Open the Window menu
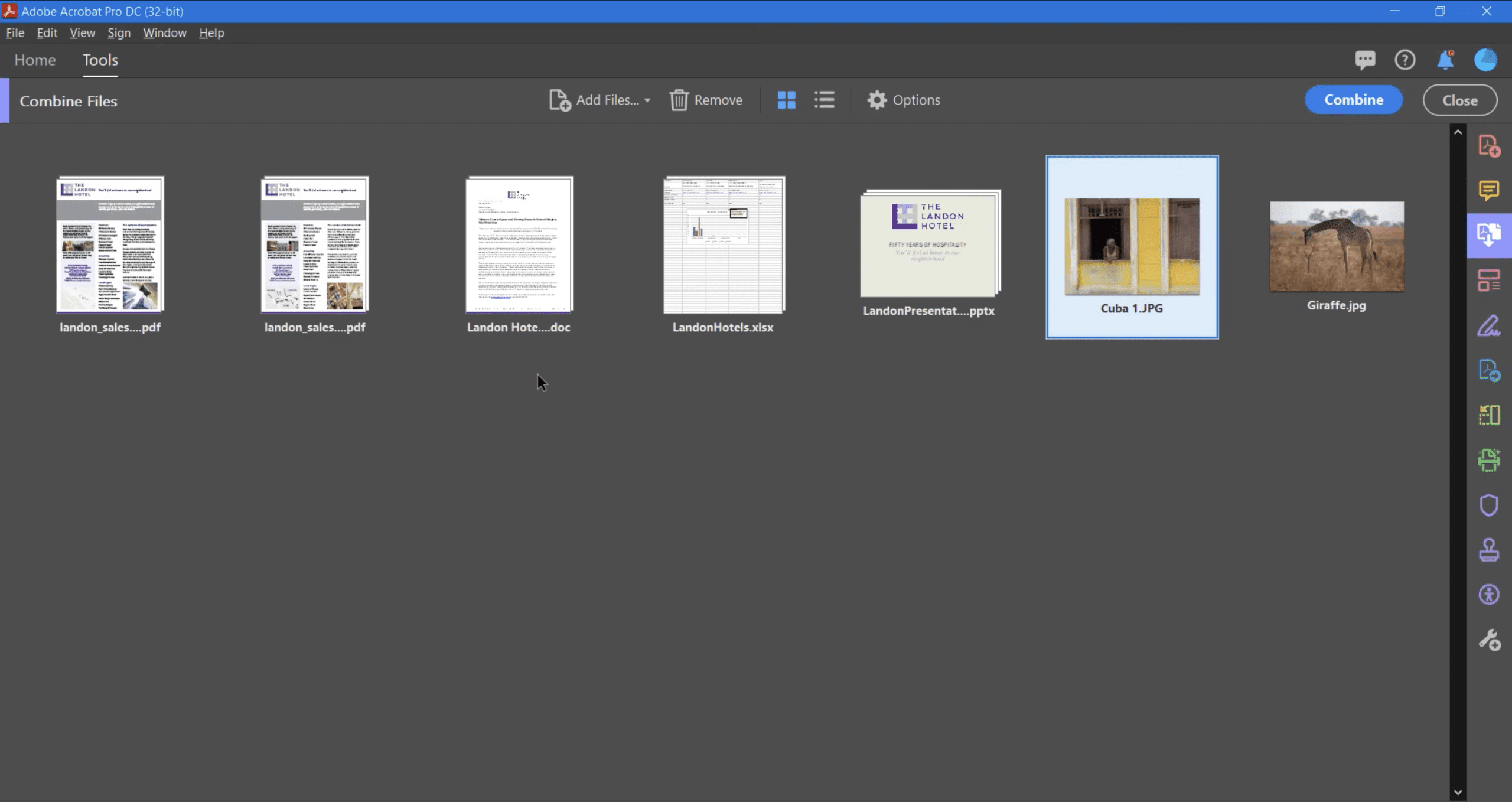Image resolution: width=1512 pixels, height=802 pixels. coord(164,33)
